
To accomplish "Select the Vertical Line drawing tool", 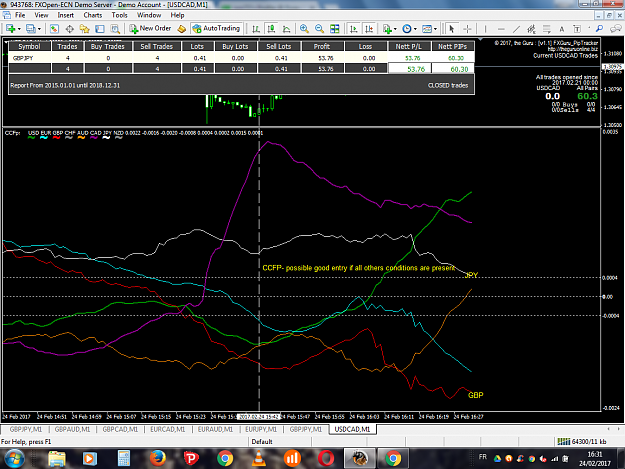I will click(485, 29).
